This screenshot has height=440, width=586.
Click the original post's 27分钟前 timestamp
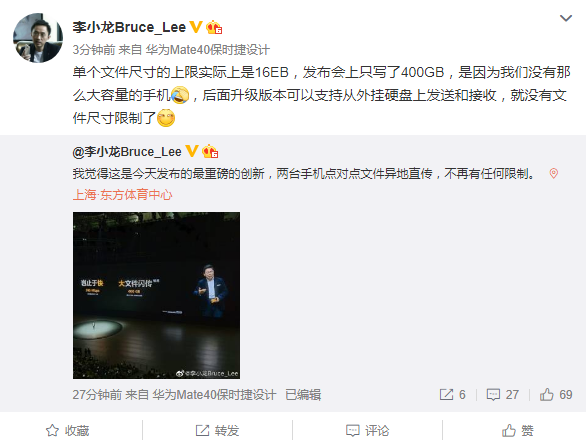point(97,395)
